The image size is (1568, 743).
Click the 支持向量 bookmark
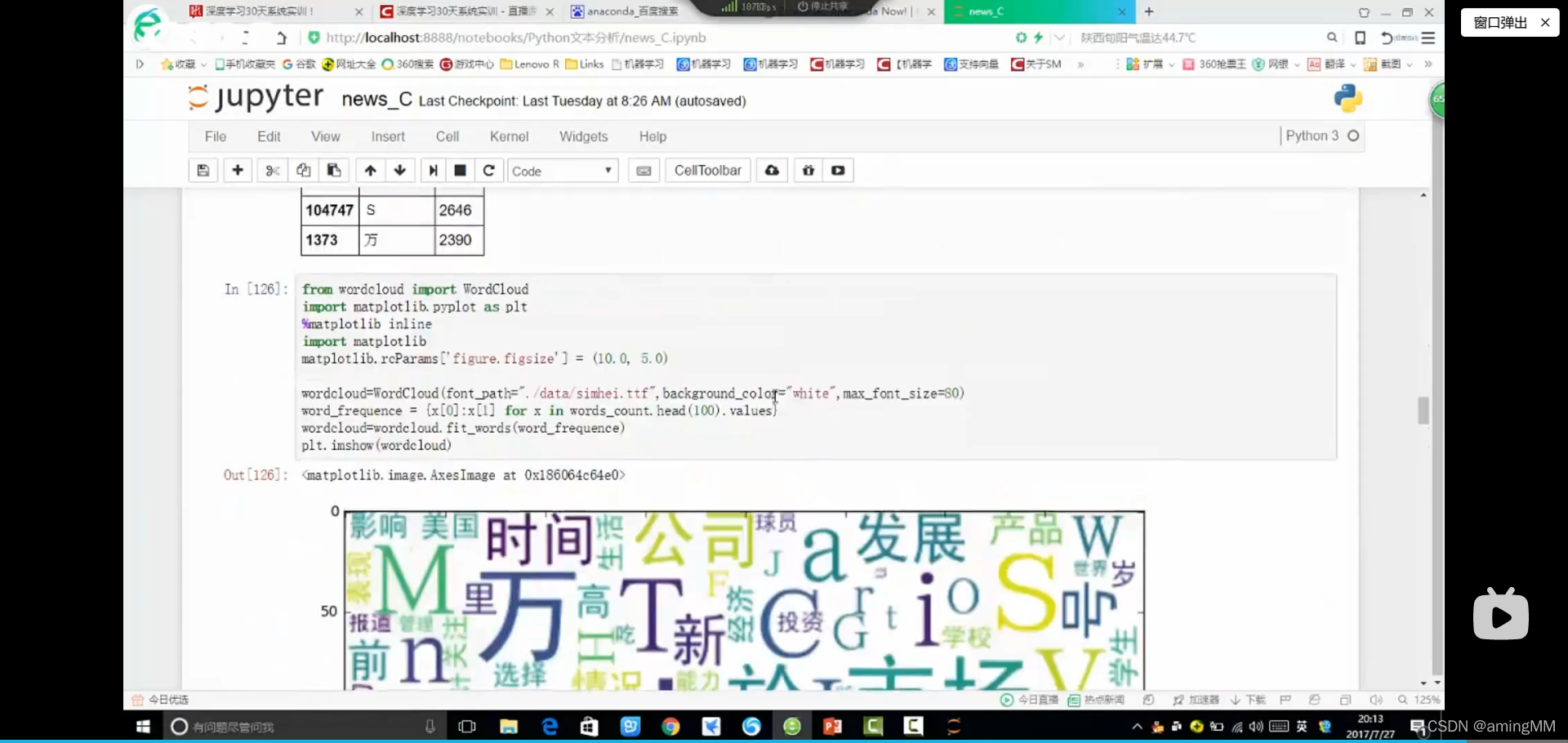(971, 65)
